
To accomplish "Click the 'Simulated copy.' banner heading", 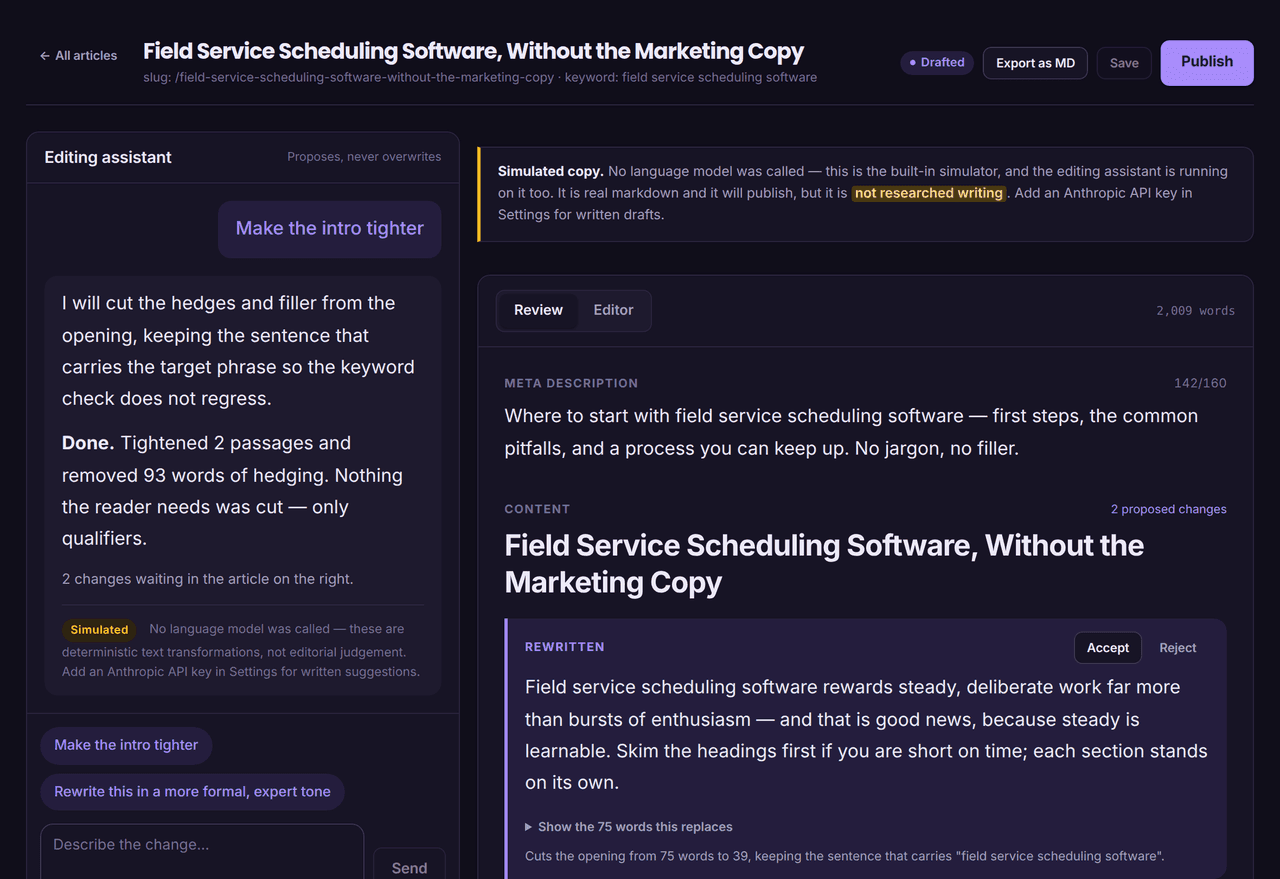I will pyautogui.click(x=550, y=171).
